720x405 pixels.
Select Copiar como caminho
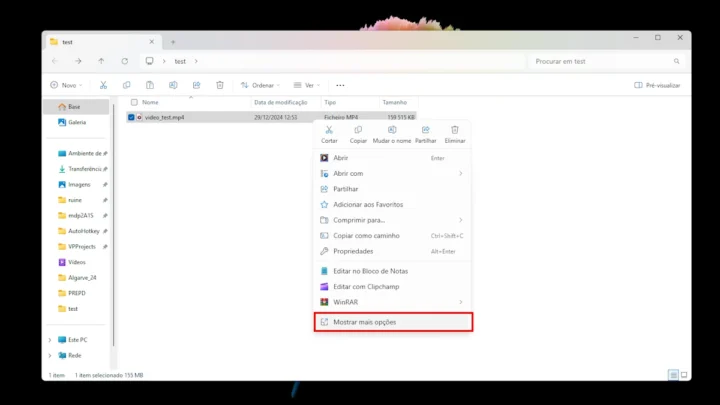tap(393, 236)
